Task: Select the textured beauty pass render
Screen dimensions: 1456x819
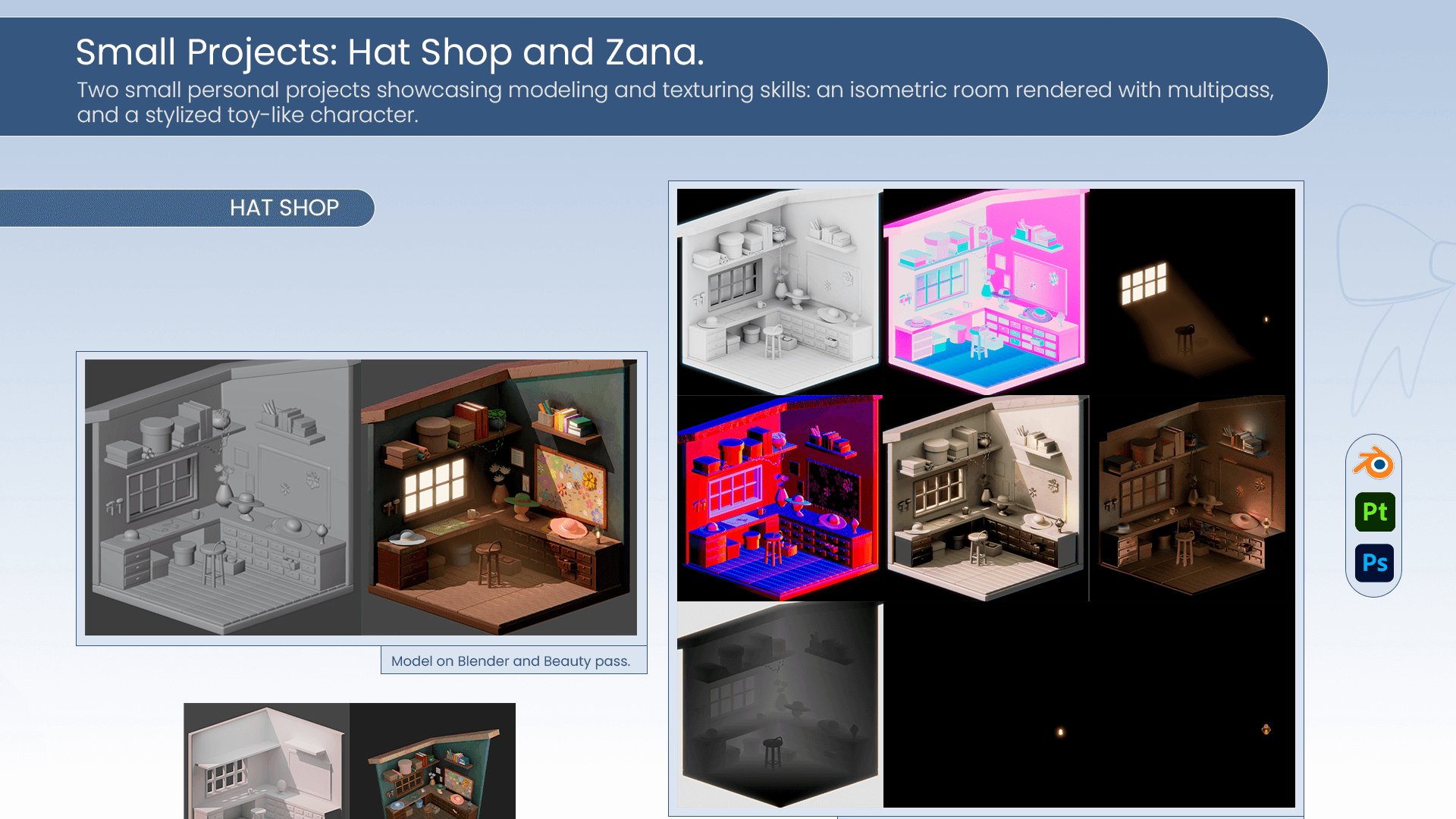Action: point(499,497)
